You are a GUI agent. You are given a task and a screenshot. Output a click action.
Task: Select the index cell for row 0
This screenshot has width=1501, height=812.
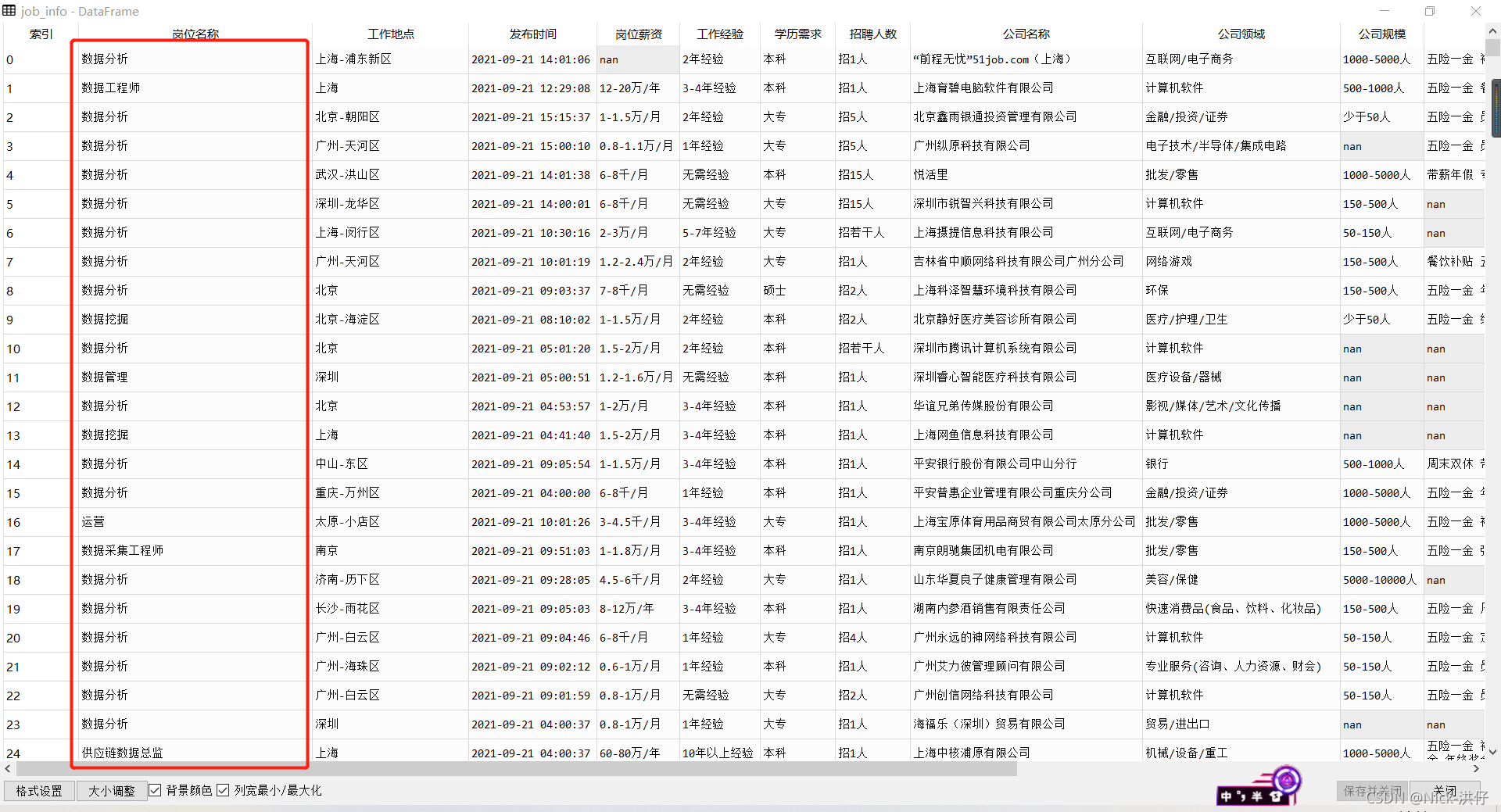click(x=35, y=59)
